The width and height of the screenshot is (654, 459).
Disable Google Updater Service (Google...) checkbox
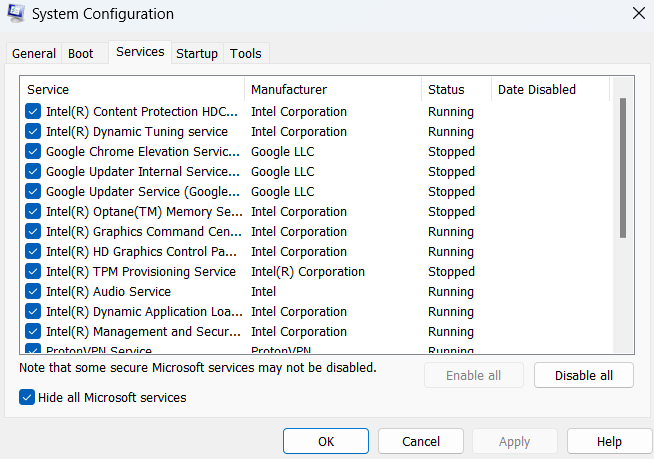point(33,192)
